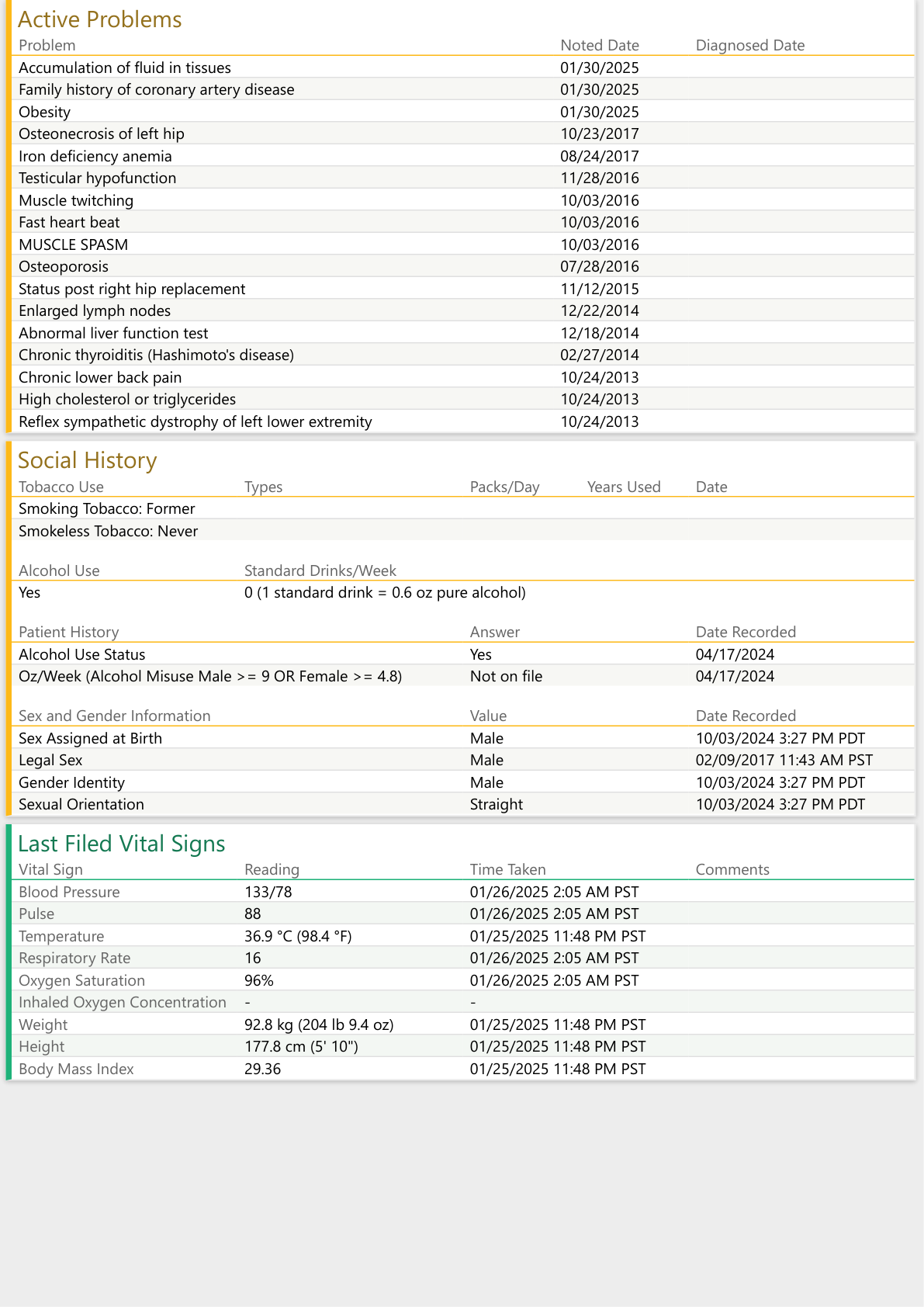The width and height of the screenshot is (924, 1307).
Task: Select the temperature reading 36.9 °C (98.4 °F)
Action: tap(298, 936)
